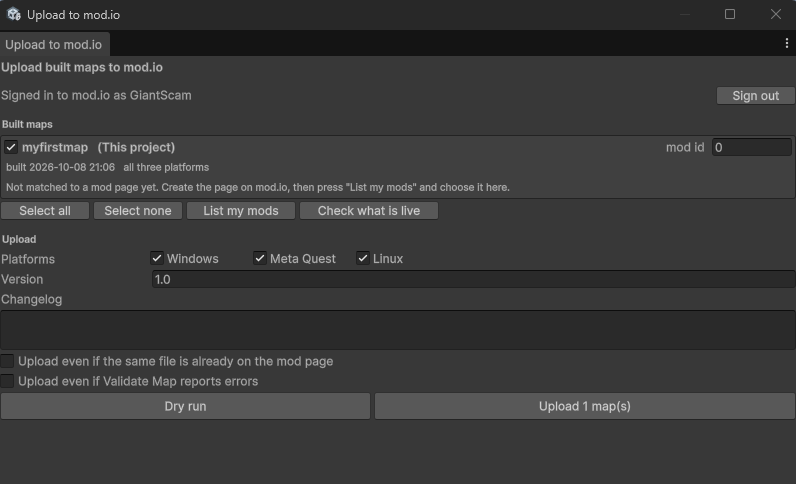Maximize the Upload to mod.io window
This screenshot has width=796, height=484.
(x=729, y=14)
